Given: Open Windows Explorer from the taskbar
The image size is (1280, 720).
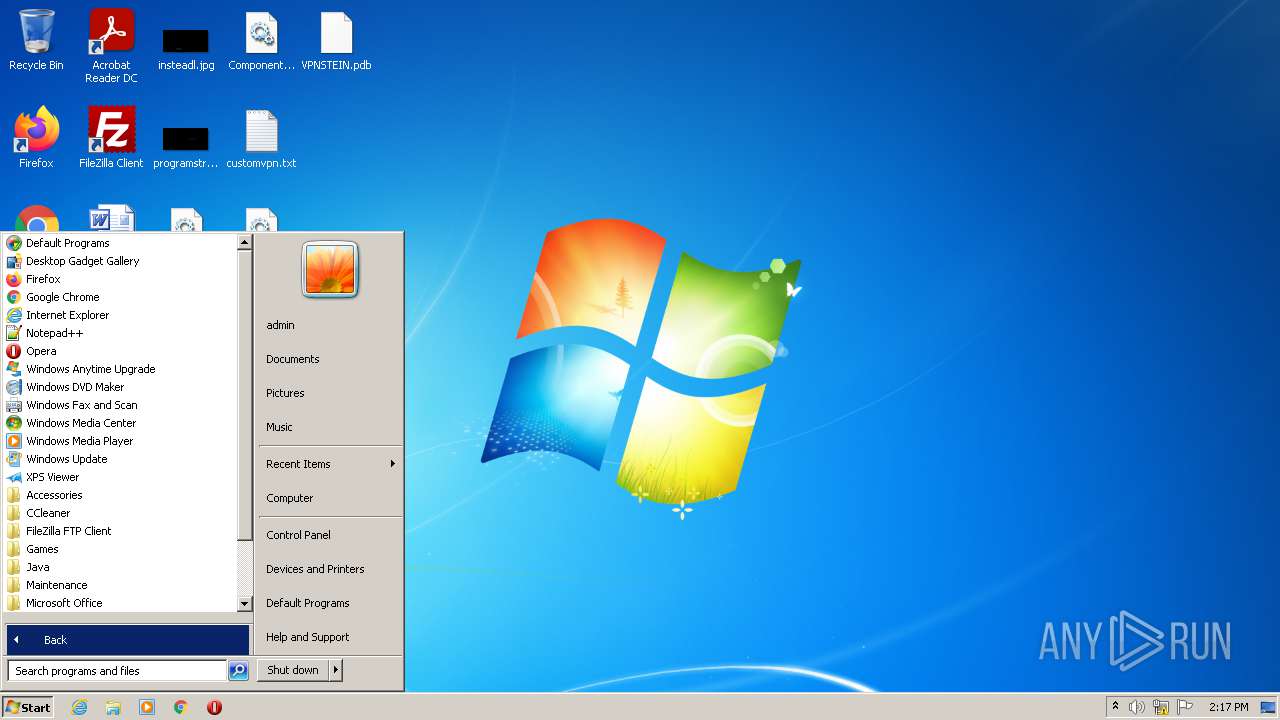Looking at the screenshot, I should pyautogui.click(x=113, y=707).
